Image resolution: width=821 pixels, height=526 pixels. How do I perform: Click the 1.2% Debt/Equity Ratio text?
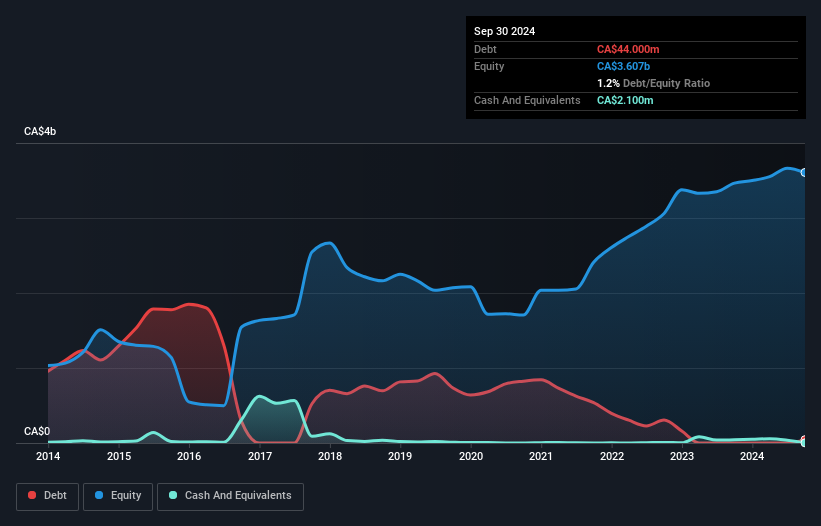653,83
